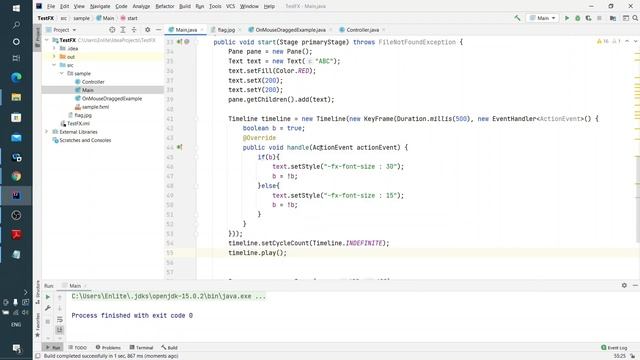640x360 pixels.
Task: Click 'sample' breadcrumb in navigation bar
Action: tap(81, 18)
